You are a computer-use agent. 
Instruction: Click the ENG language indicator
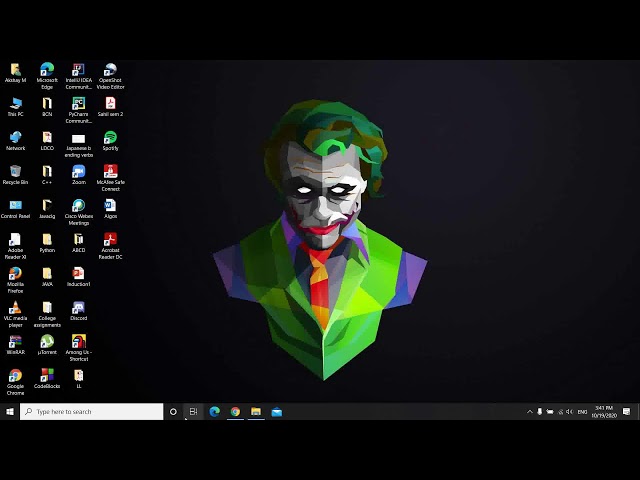pos(582,411)
